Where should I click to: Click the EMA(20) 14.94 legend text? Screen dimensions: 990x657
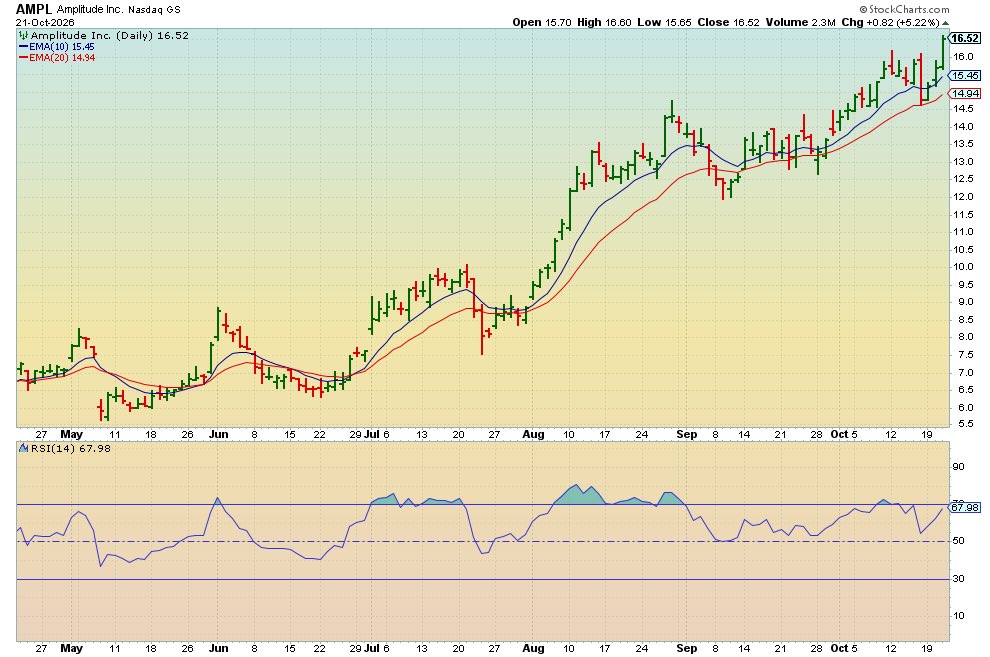62,57
